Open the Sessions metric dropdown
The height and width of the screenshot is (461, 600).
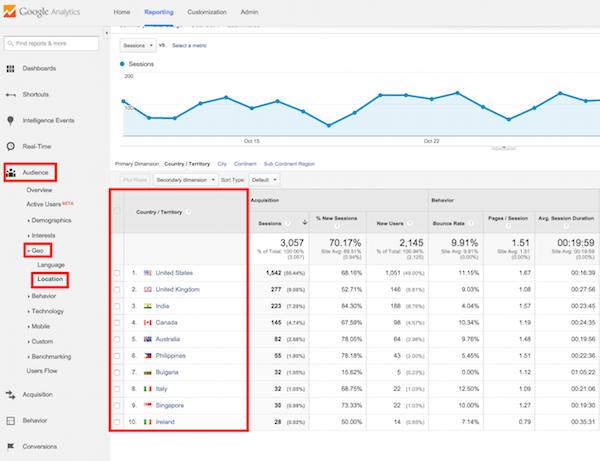tap(137, 46)
